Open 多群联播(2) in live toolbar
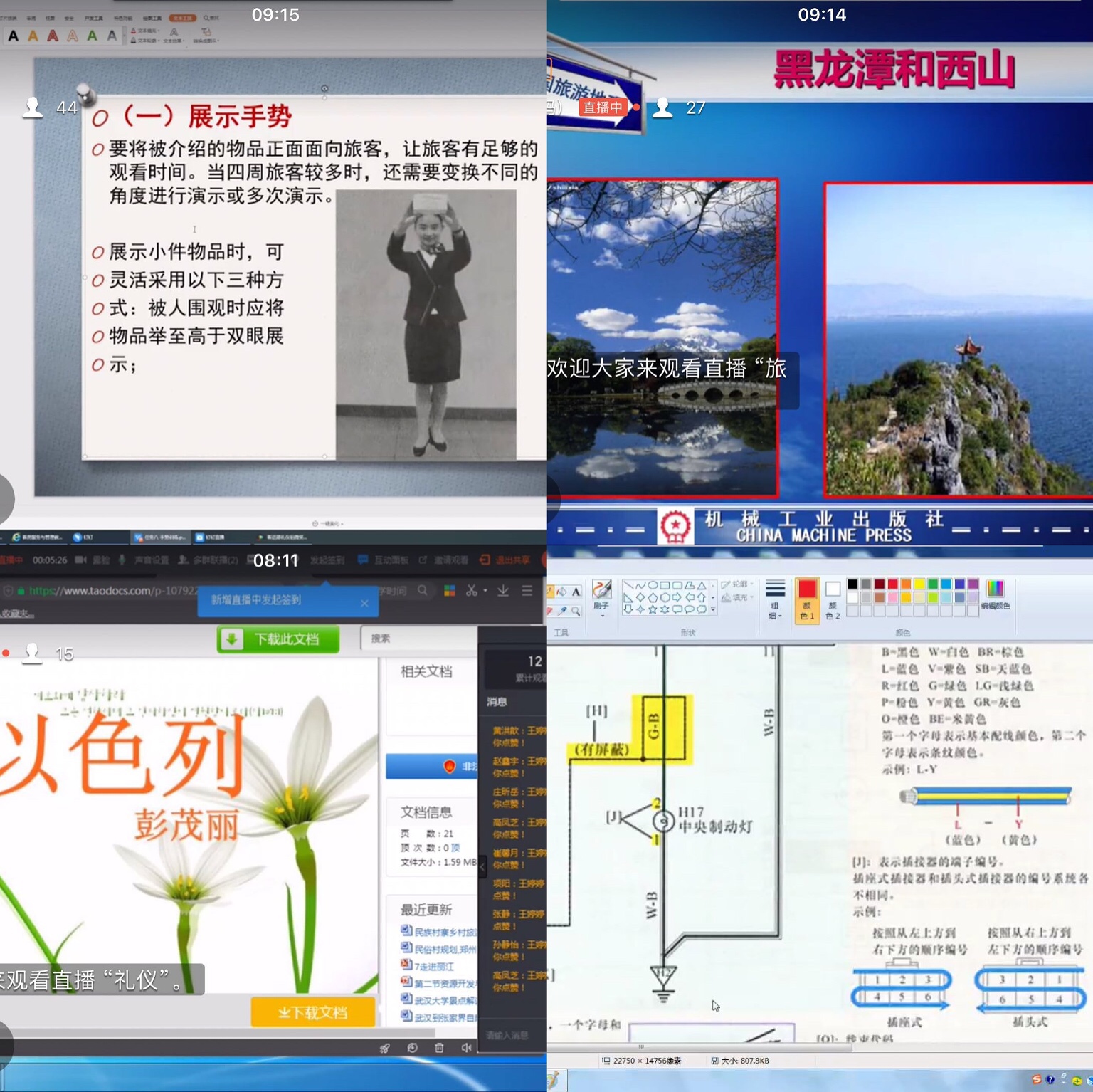 (208, 560)
